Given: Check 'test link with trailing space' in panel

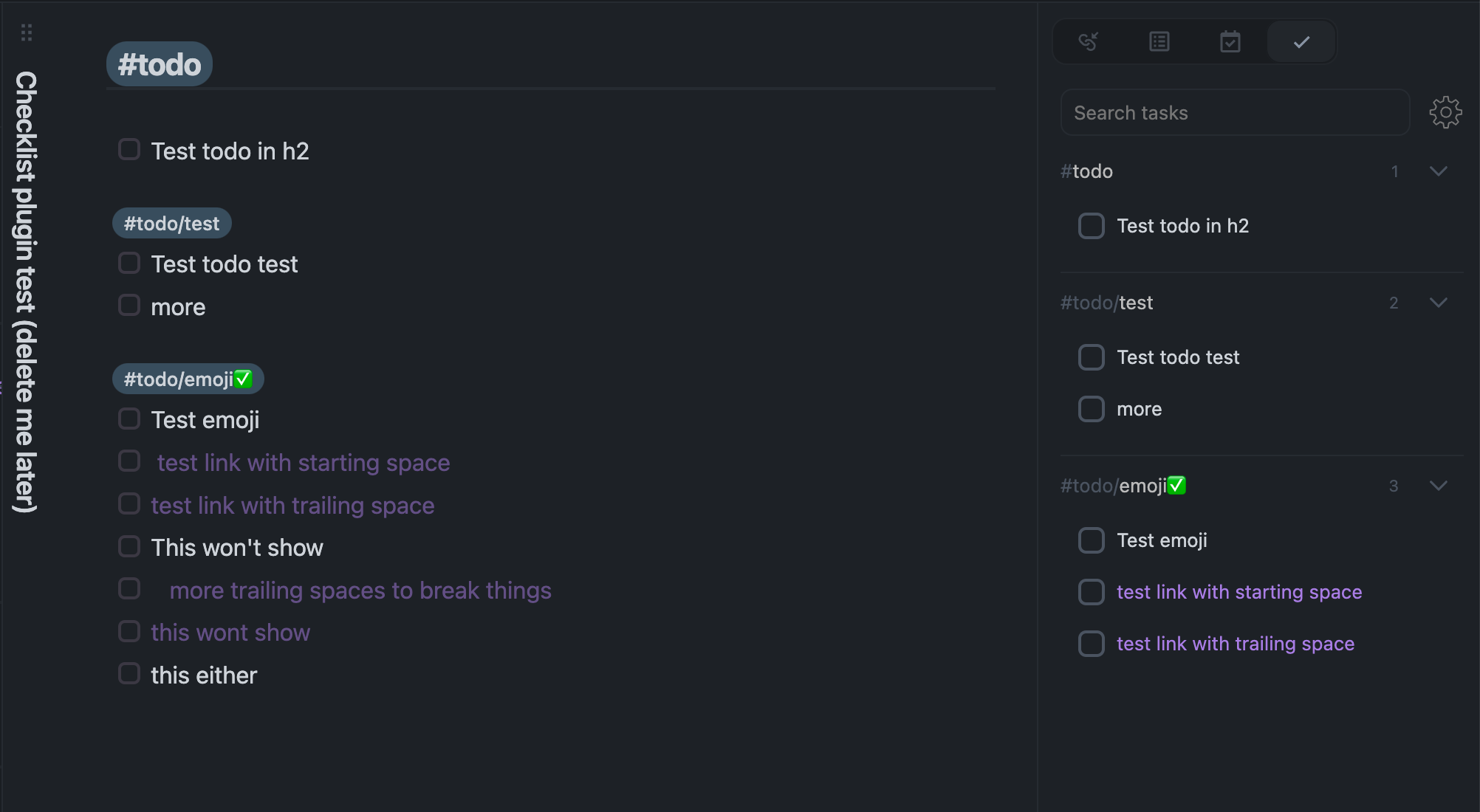Looking at the screenshot, I should coord(1091,643).
